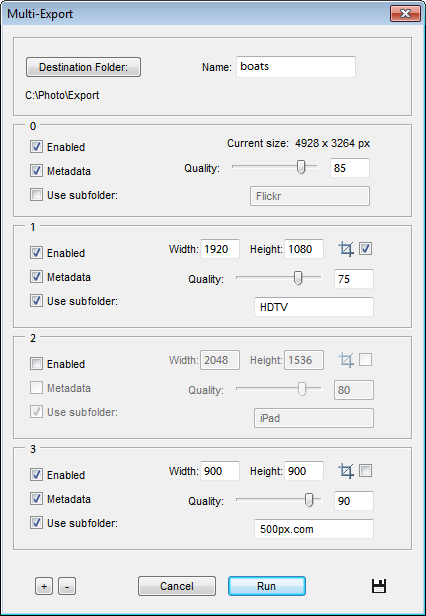
Task: Uncheck Enabled in section 3
Action: pyautogui.click(x=36, y=475)
